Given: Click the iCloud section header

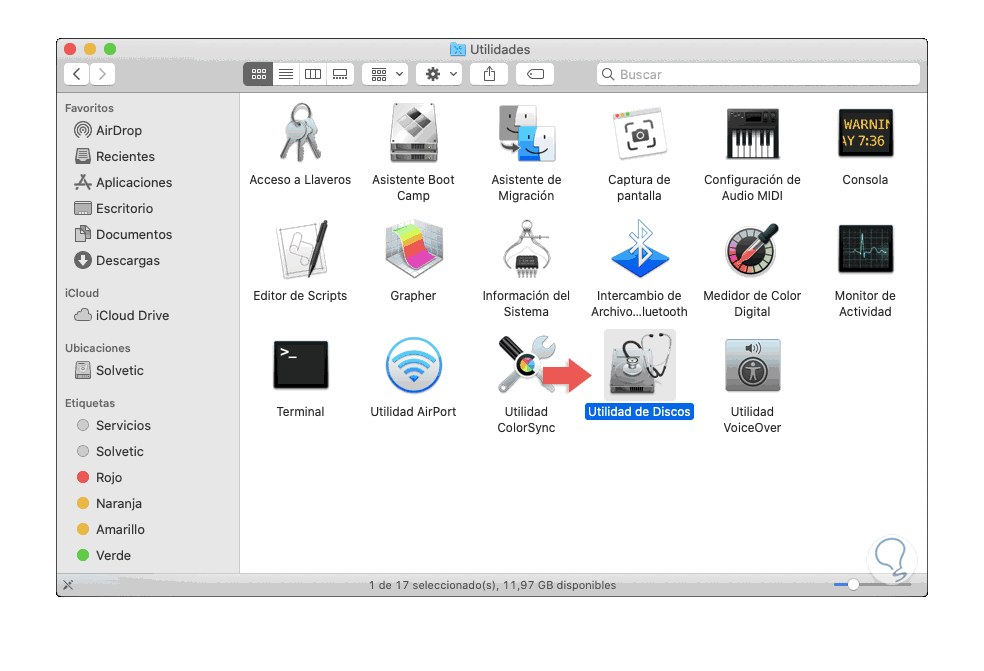Looking at the screenshot, I should 82,293.
